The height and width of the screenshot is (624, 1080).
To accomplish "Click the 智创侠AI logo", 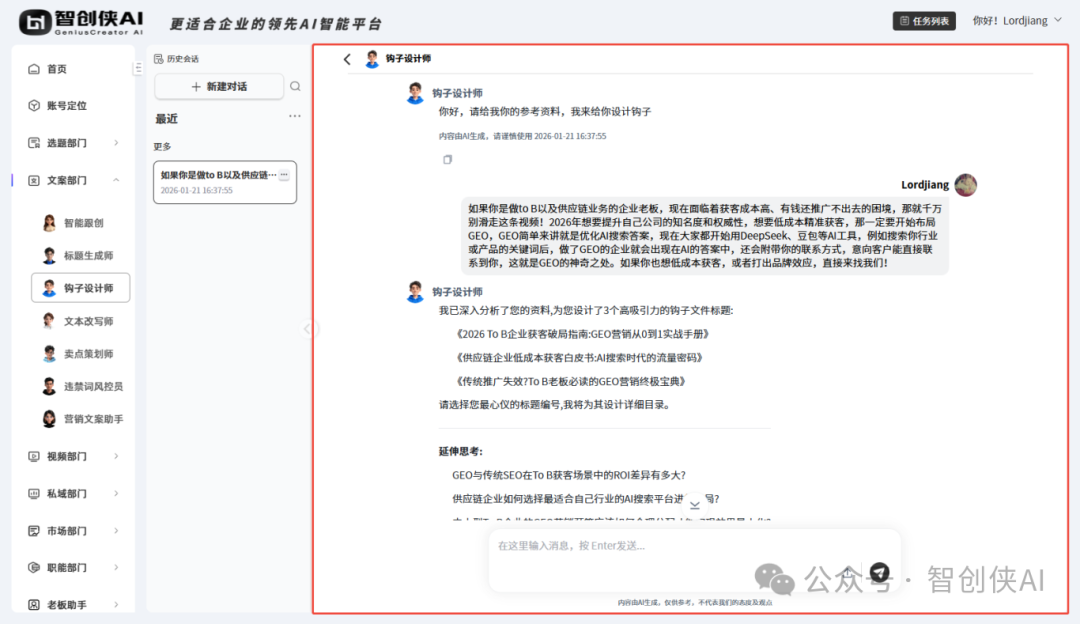I will coord(81,22).
